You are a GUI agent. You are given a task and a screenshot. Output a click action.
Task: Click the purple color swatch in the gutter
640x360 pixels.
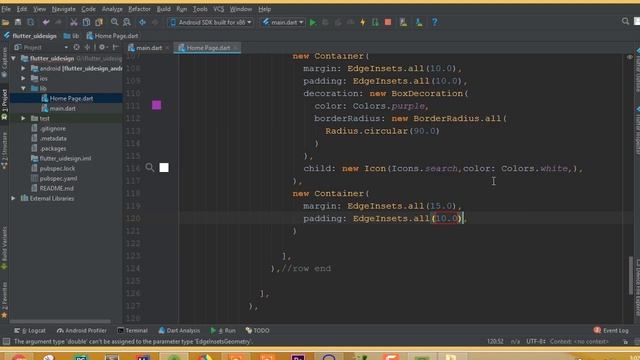pos(156,105)
